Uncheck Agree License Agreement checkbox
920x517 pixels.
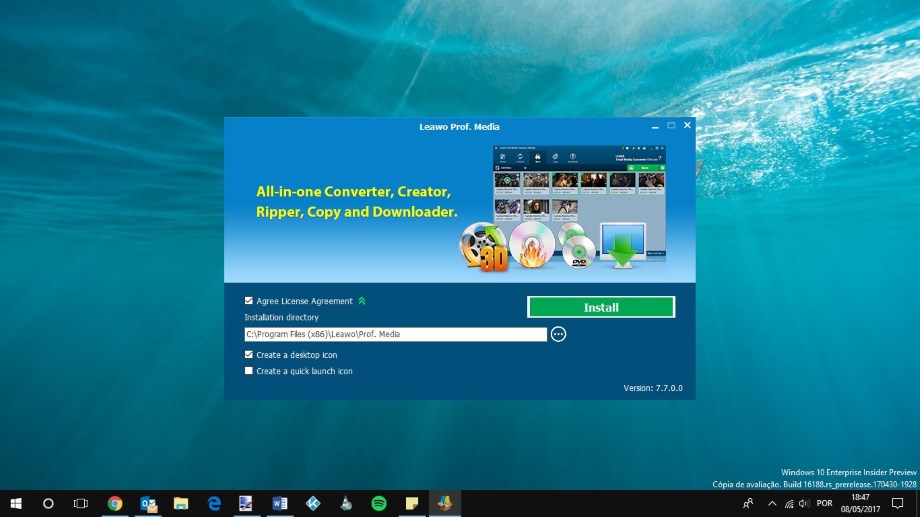coord(249,301)
